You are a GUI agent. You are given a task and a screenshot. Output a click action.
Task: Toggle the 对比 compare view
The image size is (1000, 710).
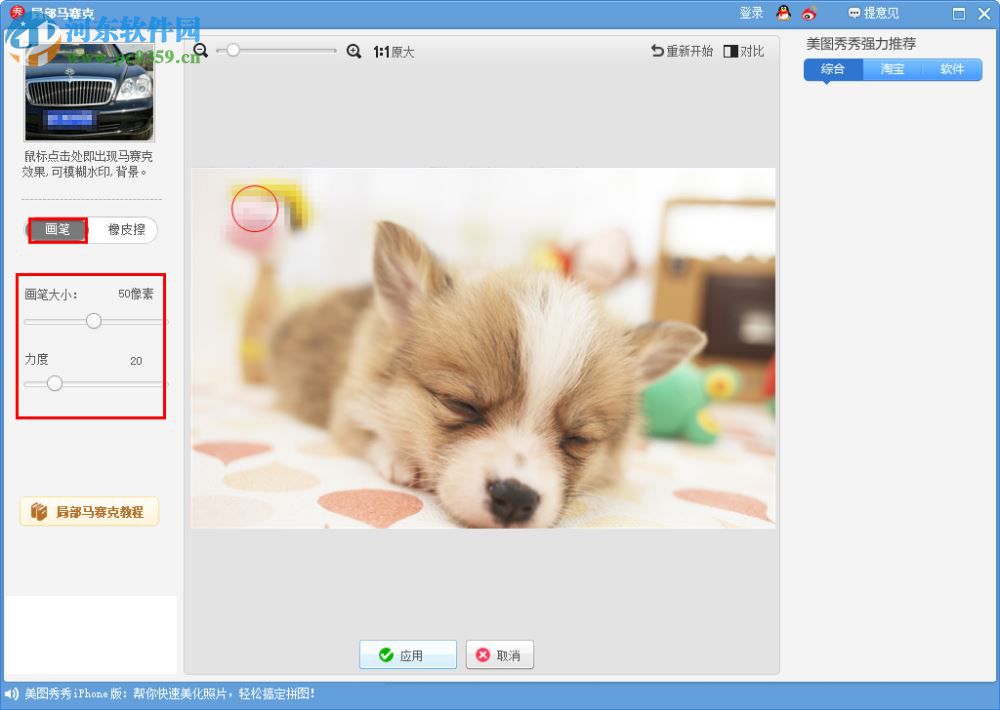coord(744,51)
